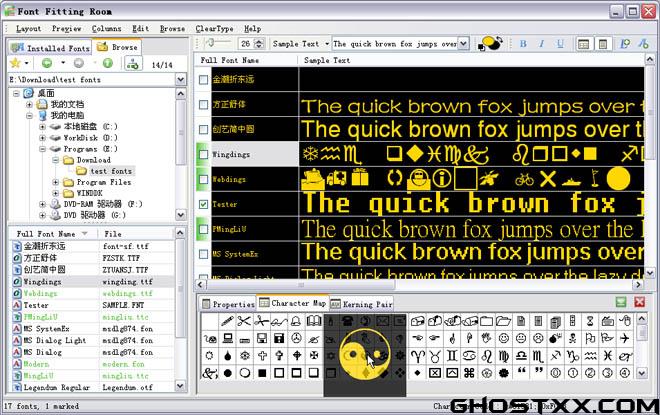This screenshot has width=660, height=415.
Task: Switch to the Properties tab
Action: pos(228,304)
